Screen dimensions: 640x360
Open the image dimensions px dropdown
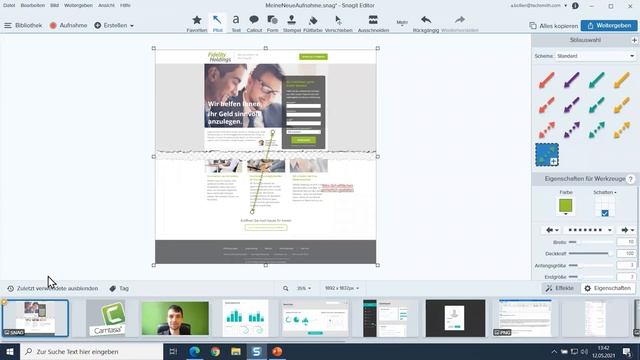pos(342,288)
